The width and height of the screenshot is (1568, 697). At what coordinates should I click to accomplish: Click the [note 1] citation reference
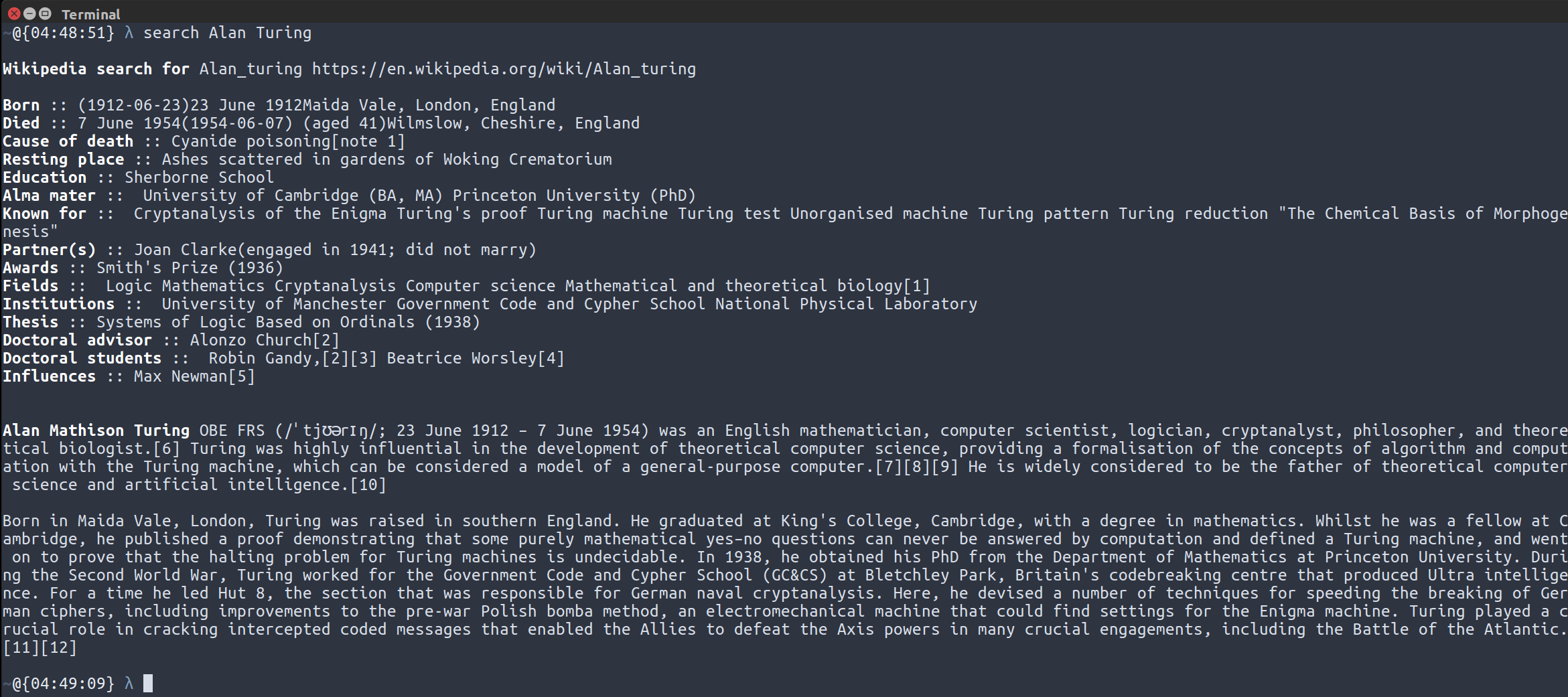[367, 141]
